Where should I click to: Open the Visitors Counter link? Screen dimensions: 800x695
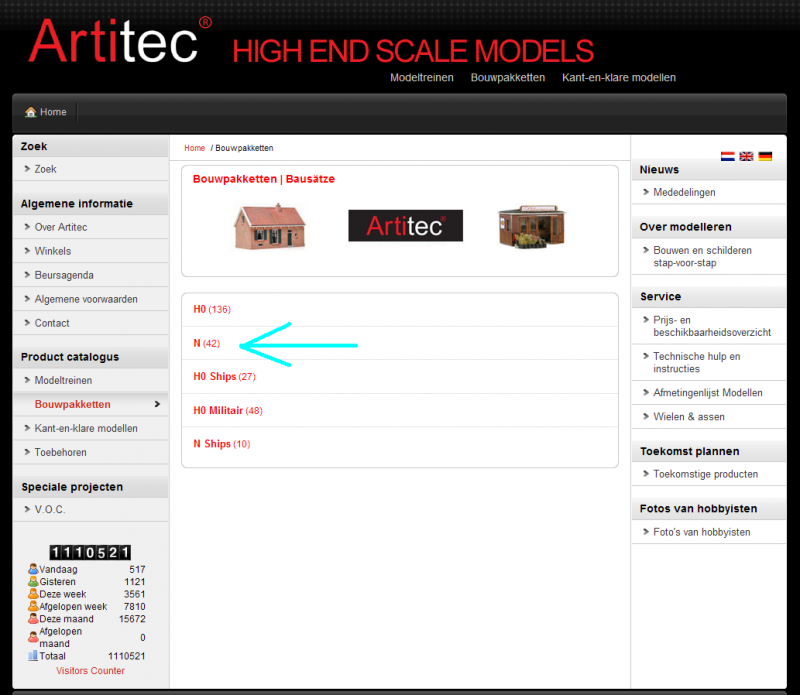(90, 671)
